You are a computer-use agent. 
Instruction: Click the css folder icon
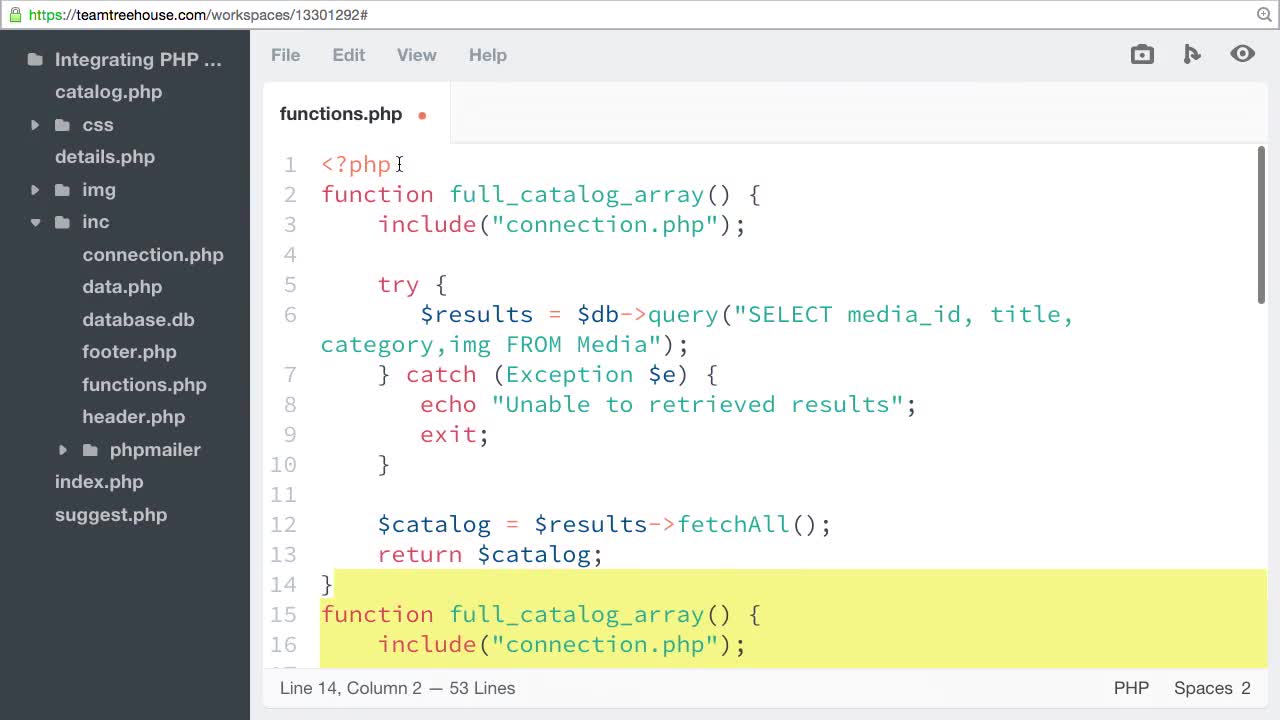click(62, 125)
